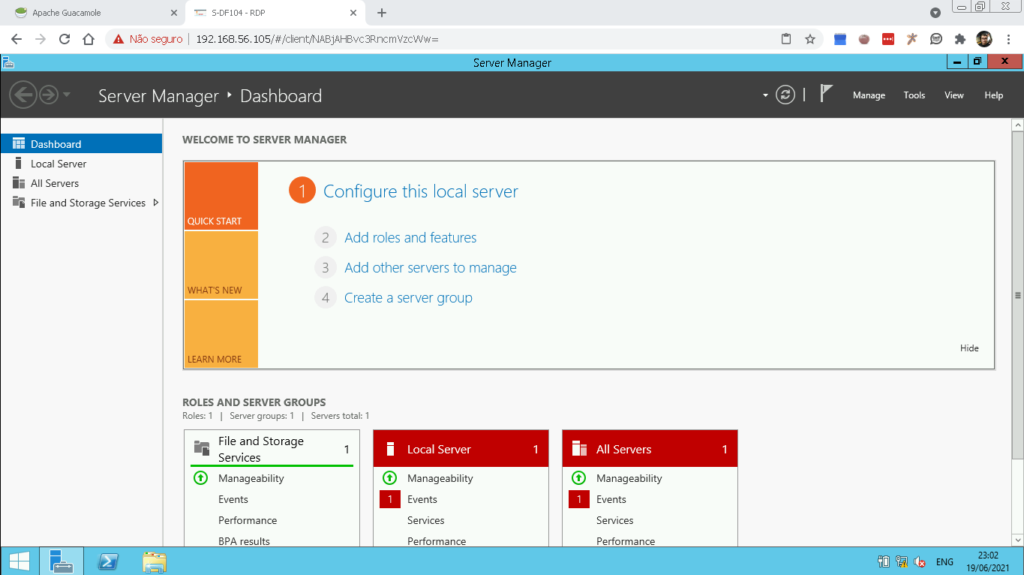Click Configure this local server link
The width and height of the screenshot is (1024, 575).
[421, 191]
